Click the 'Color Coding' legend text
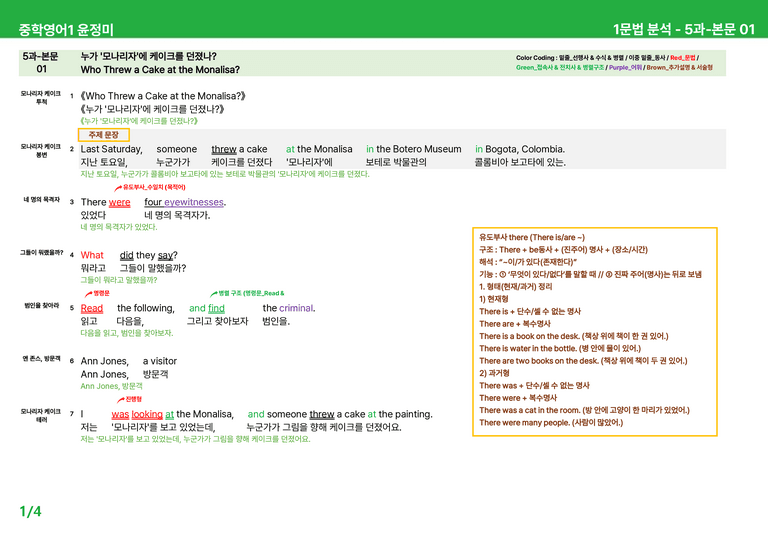This screenshot has height=543, width=768. tap(614, 62)
